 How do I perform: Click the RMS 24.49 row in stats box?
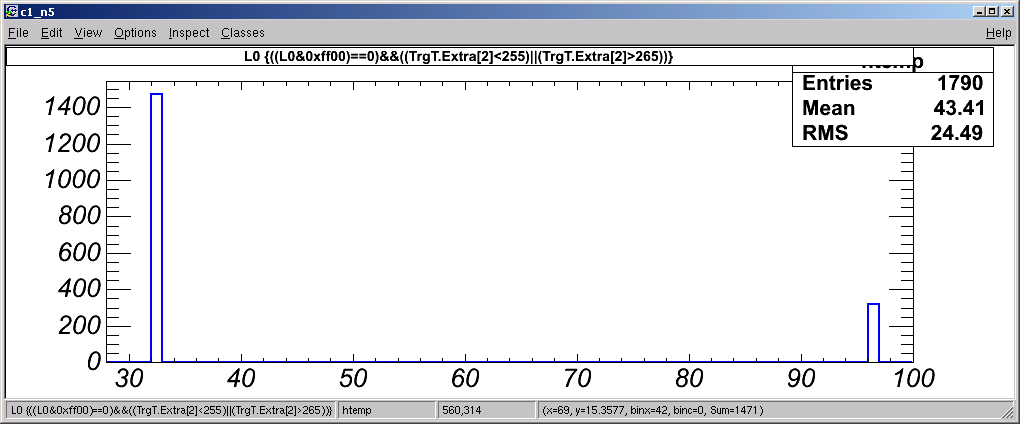[892, 133]
